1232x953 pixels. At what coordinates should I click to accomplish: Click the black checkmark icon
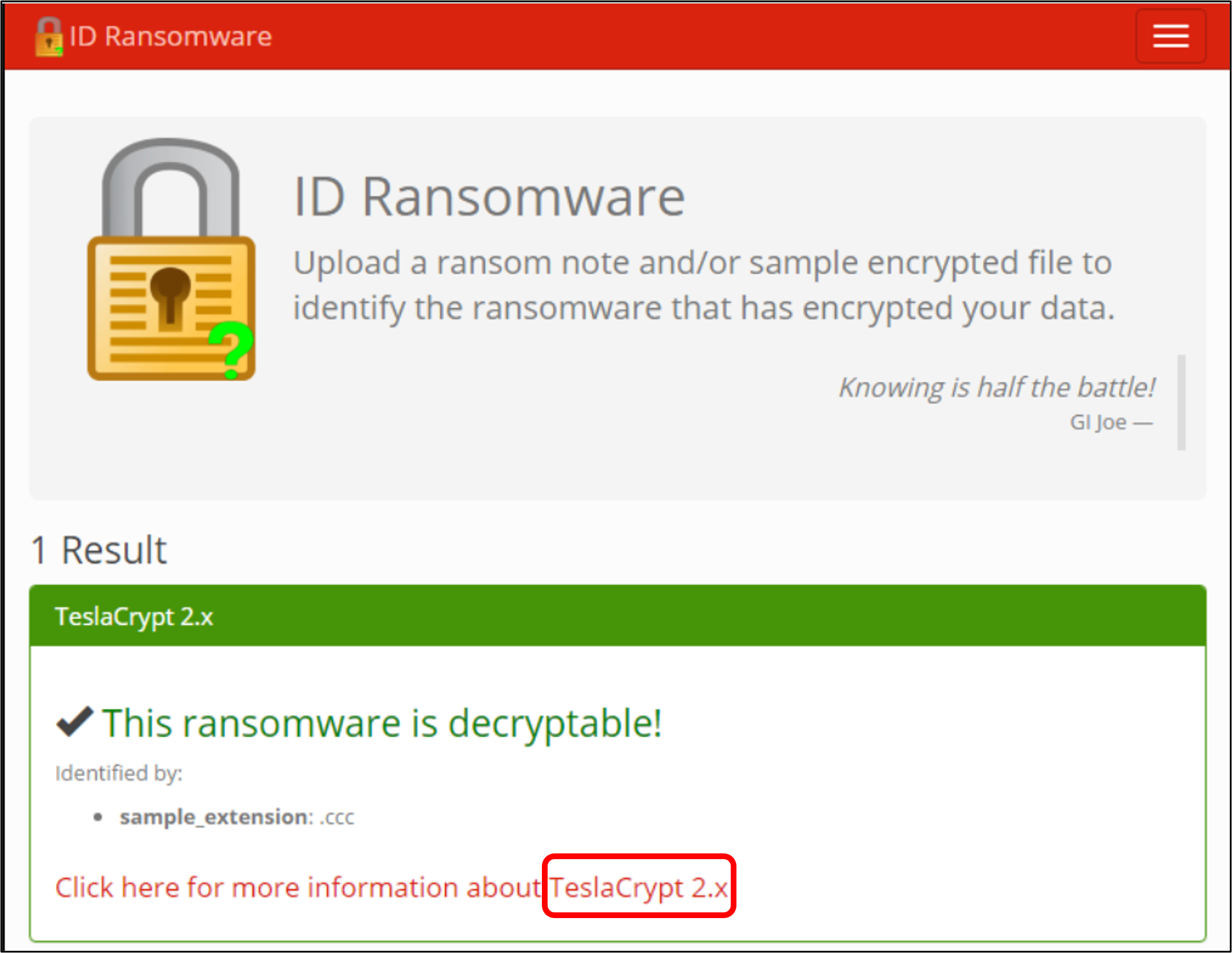pos(74,722)
